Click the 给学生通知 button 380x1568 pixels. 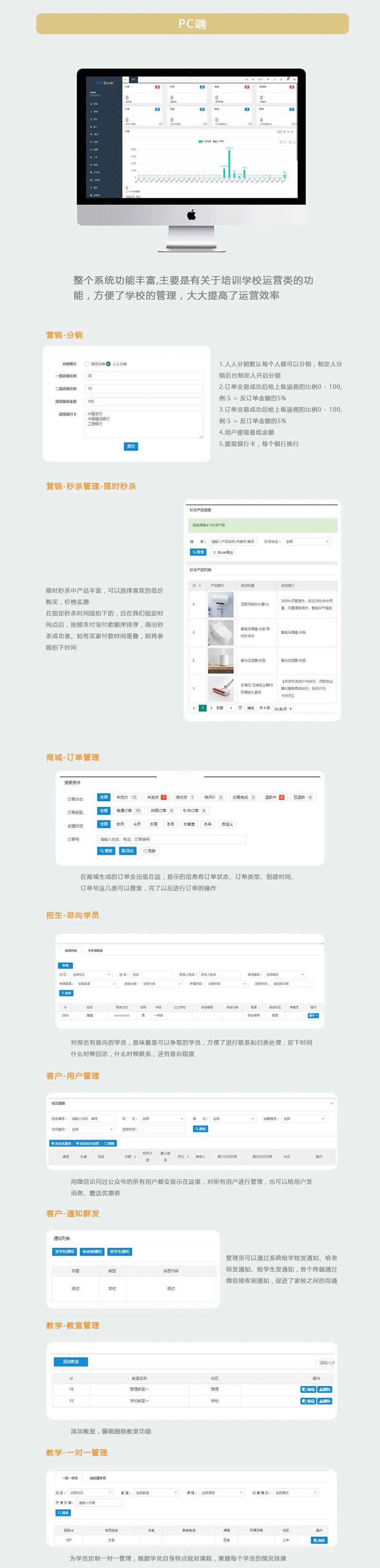tap(119, 1251)
